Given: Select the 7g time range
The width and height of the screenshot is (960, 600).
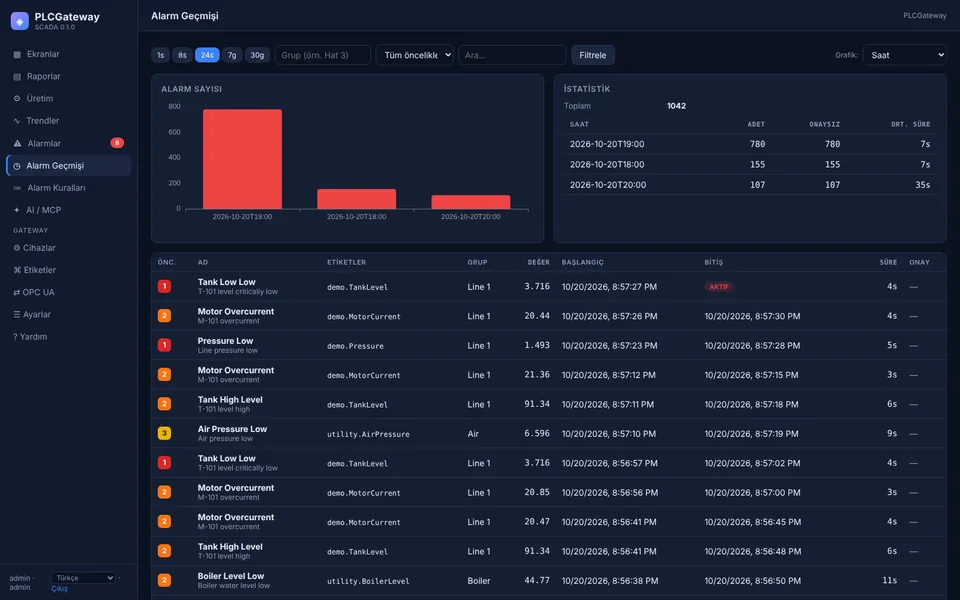Looking at the screenshot, I should click(232, 55).
